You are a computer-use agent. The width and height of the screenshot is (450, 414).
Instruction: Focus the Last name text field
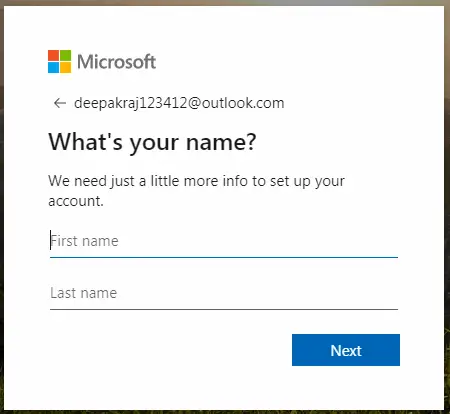(x=224, y=293)
